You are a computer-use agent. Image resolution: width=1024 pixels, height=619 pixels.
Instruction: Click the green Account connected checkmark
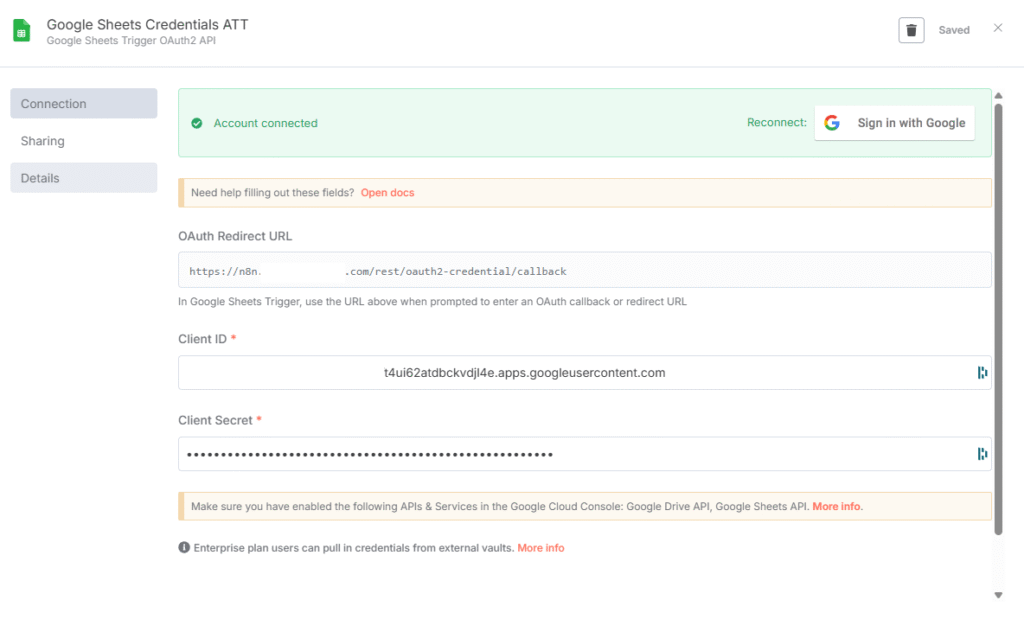(x=197, y=123)
